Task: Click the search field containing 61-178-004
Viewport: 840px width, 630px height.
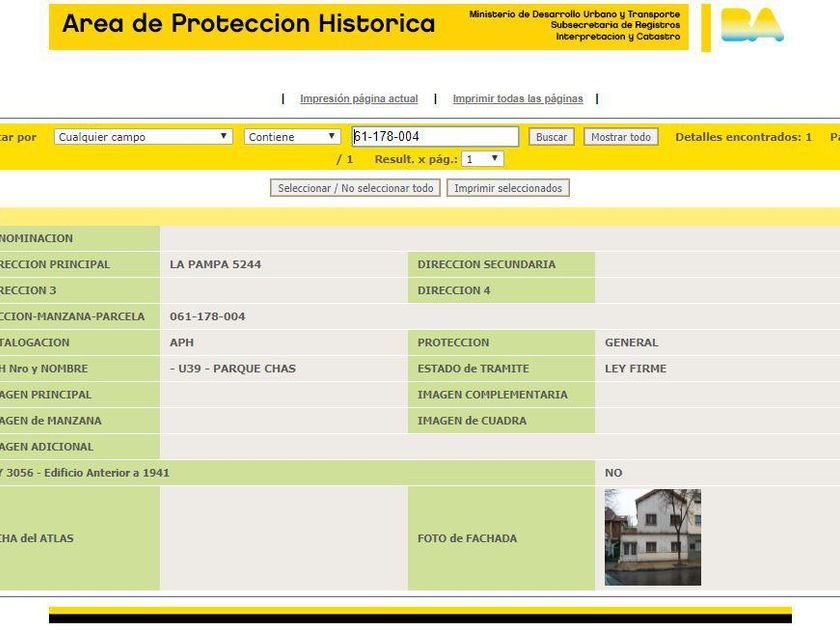Action: [x=435, y=137]
